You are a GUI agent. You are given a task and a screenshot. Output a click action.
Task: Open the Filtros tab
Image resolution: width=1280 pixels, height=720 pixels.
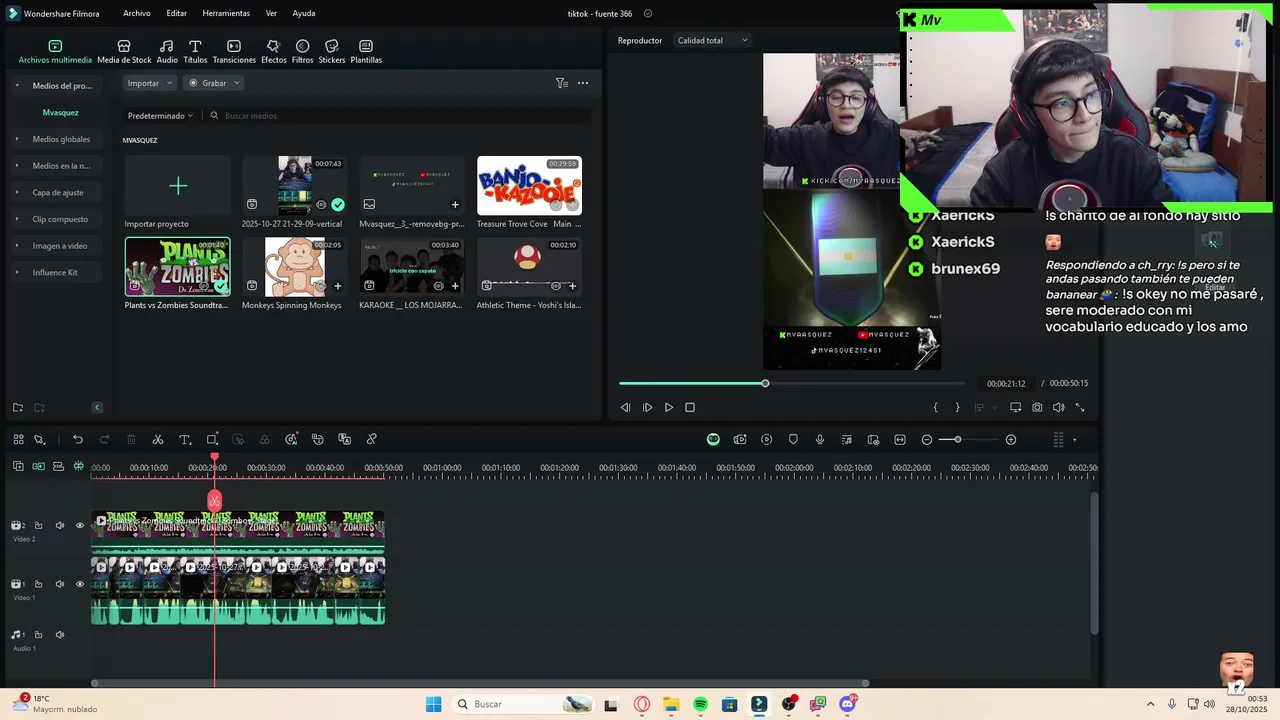coord(302,52)
